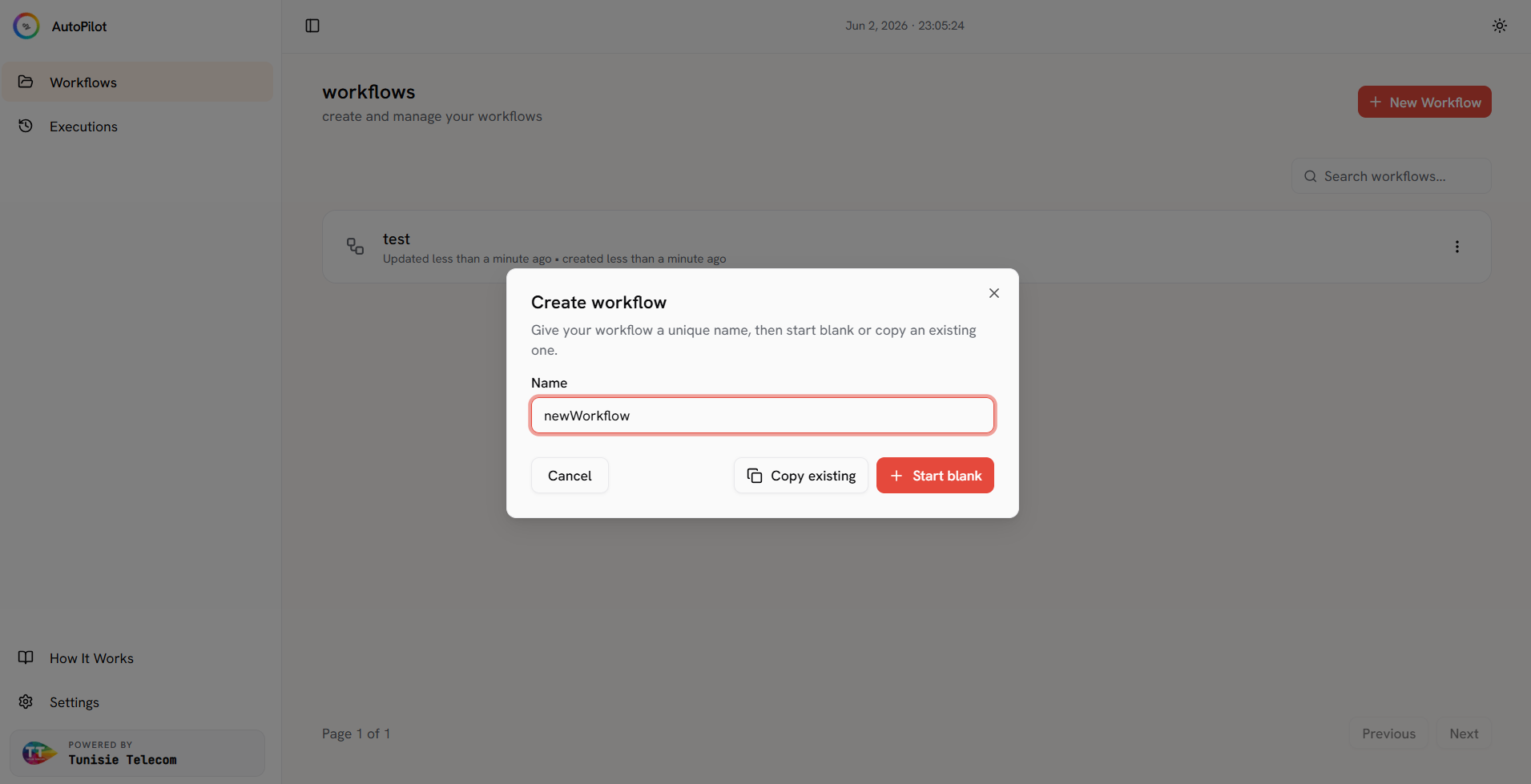Click the Executions history icon
This screenshot has width=1531, height=784.
(26, 126)
